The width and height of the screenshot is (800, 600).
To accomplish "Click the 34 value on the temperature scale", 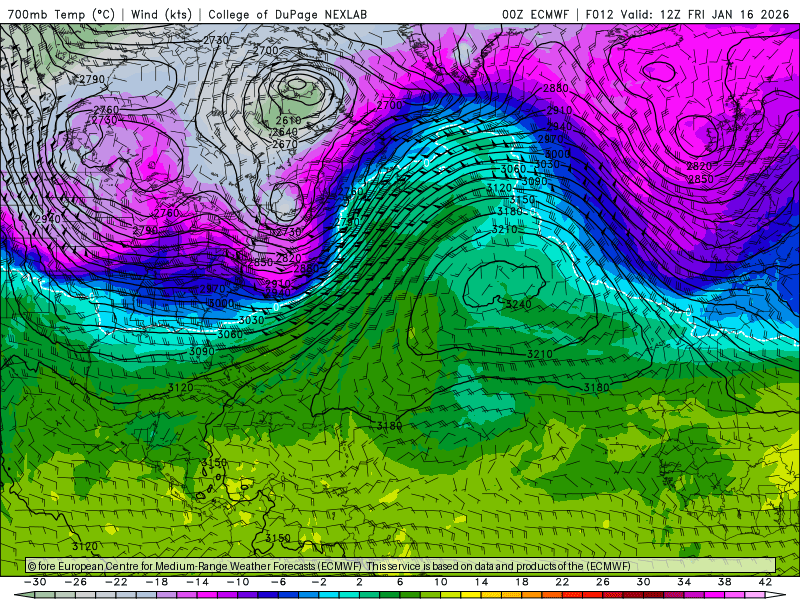I will [684, 582].
